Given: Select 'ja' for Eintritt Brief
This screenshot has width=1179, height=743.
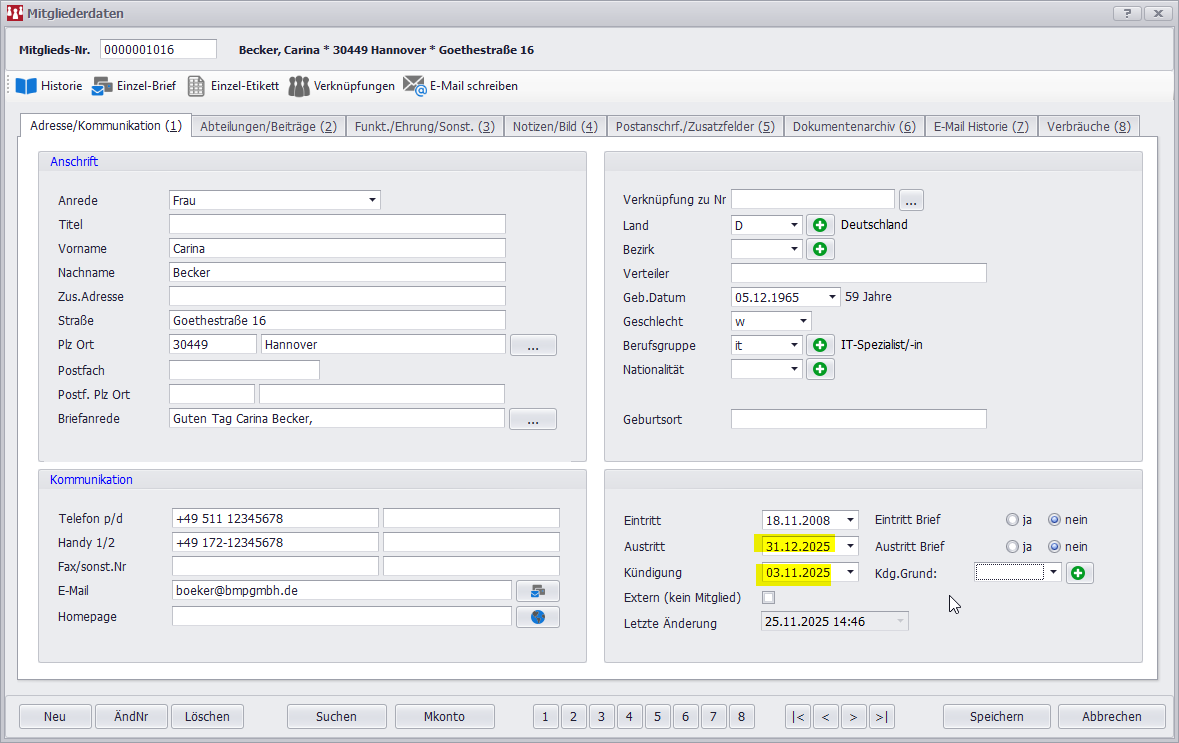Looking at the screenshot, I should click(1013, 520).
